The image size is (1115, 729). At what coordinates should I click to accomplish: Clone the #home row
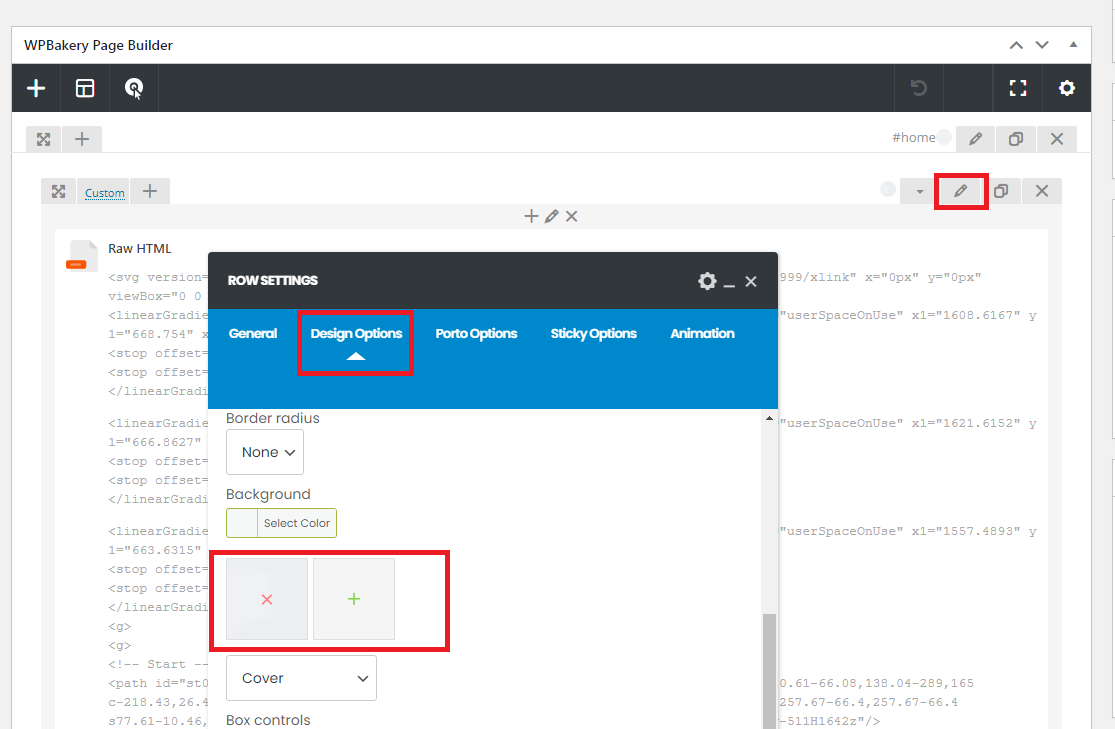1015,138
